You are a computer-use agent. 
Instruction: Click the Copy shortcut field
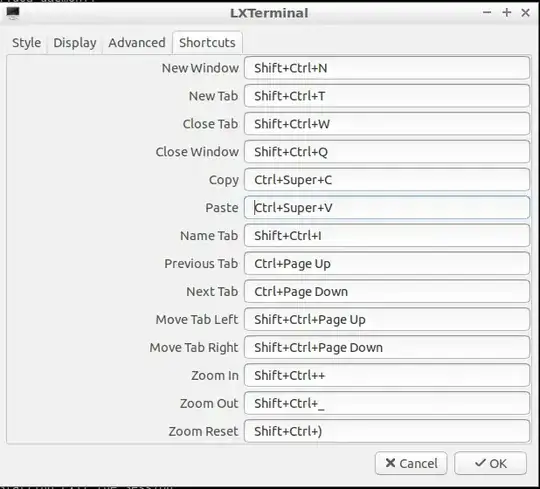pos(387,180)
